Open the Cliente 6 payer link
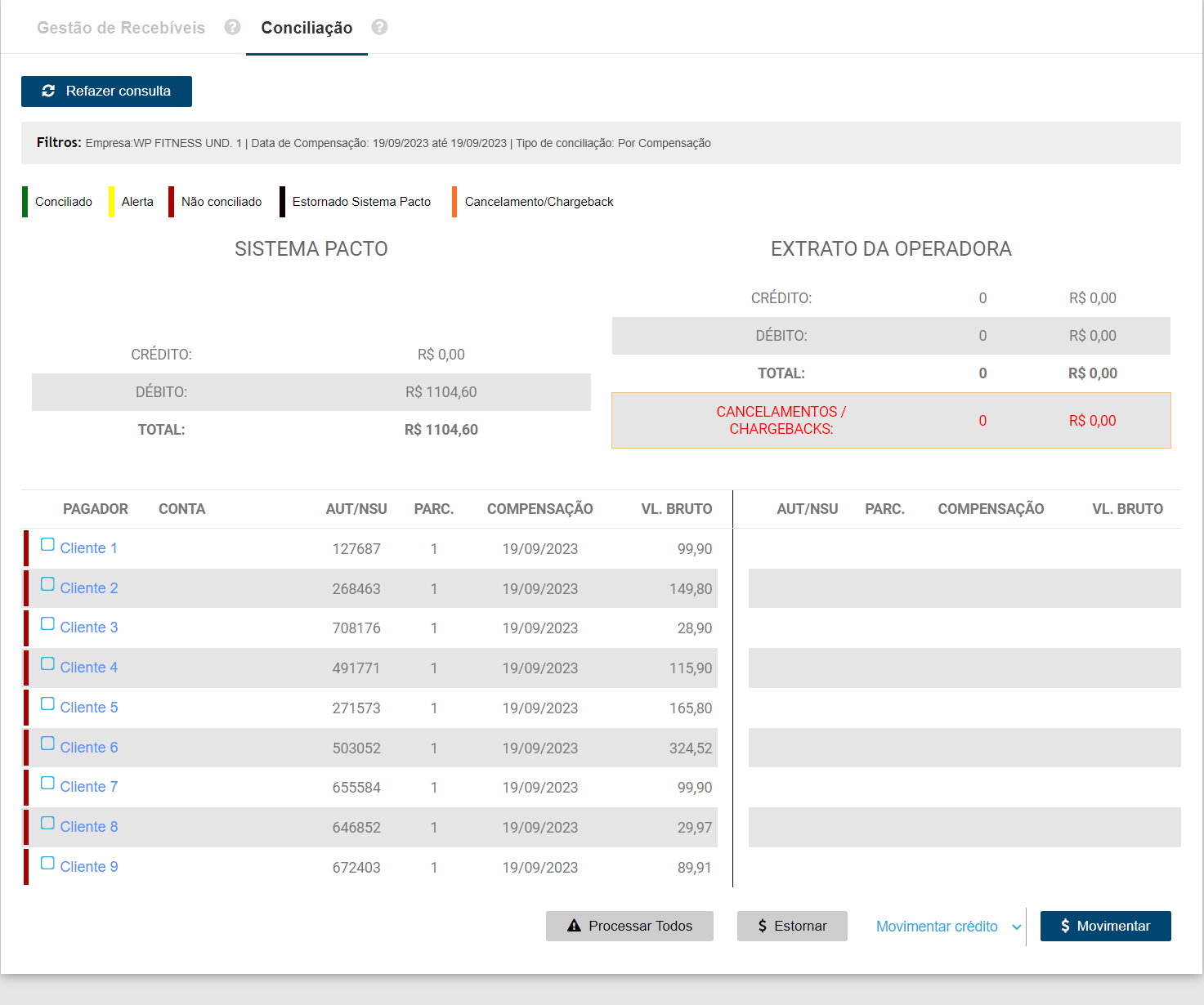 [x=89, y=748]
